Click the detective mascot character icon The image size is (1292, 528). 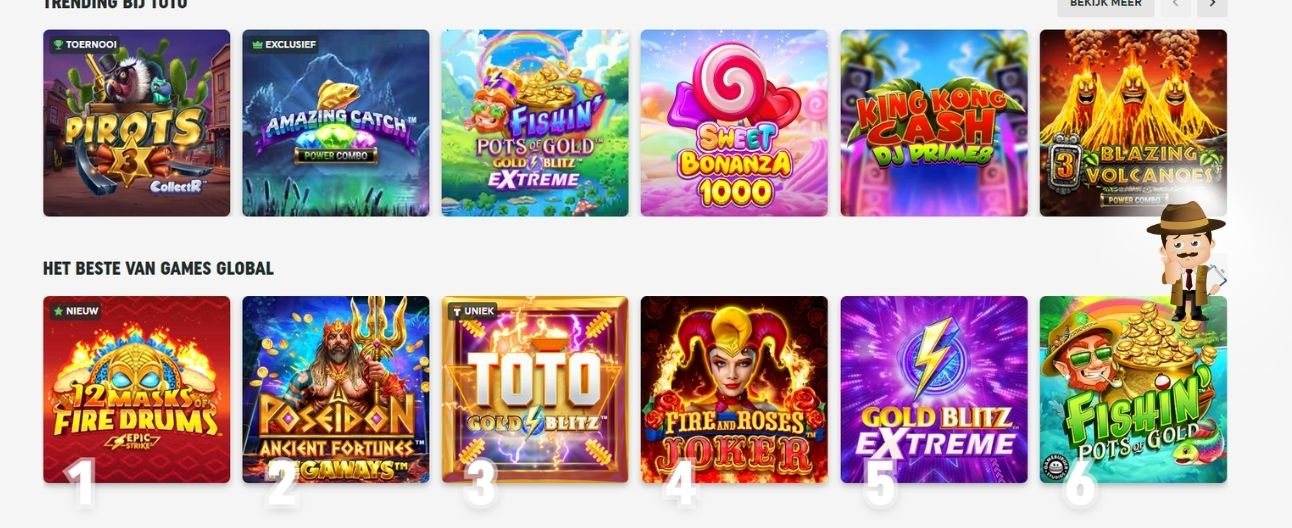coord(1187,261)
